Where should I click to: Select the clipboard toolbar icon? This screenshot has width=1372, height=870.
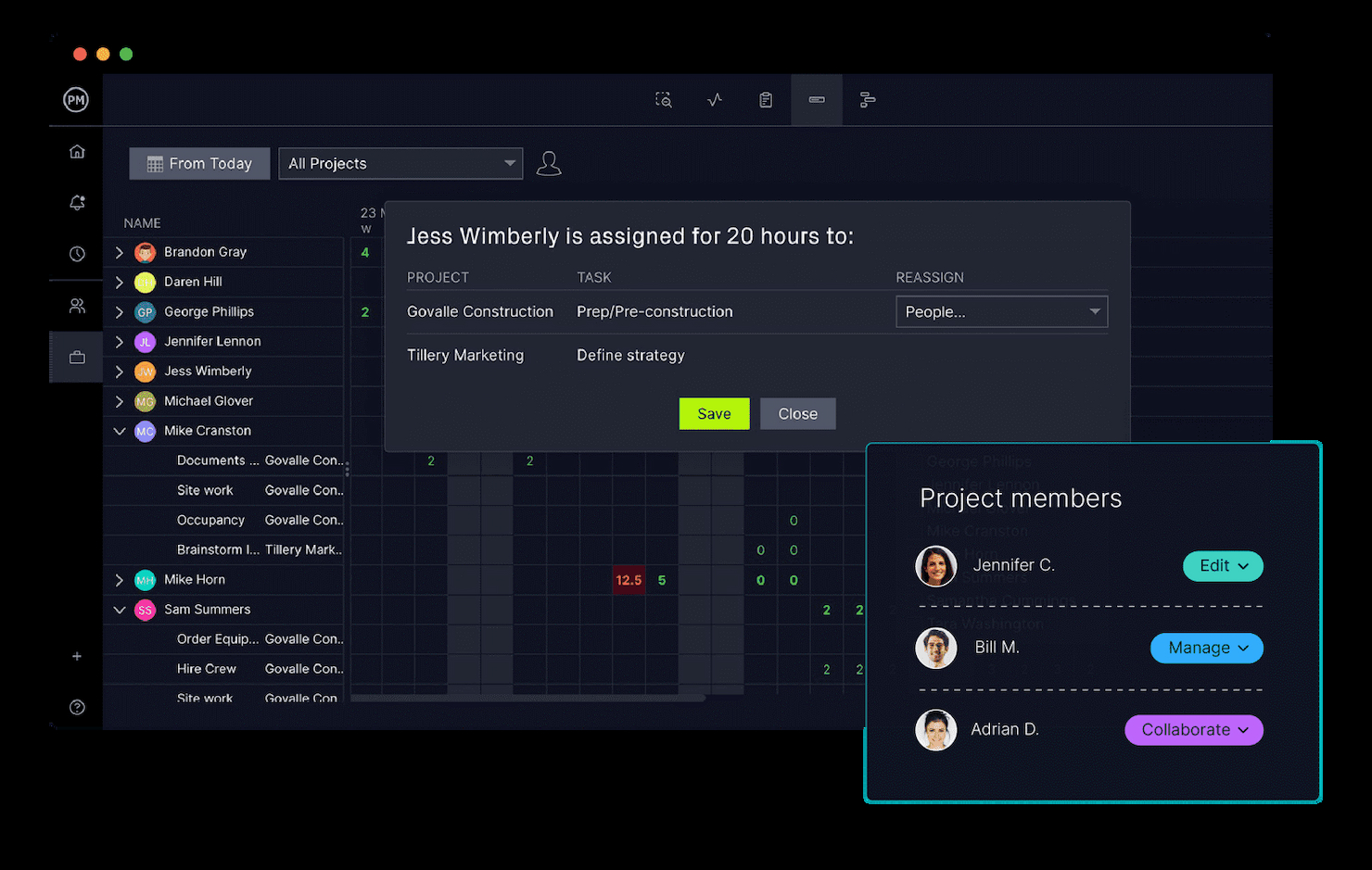click(x=766, y=100)
